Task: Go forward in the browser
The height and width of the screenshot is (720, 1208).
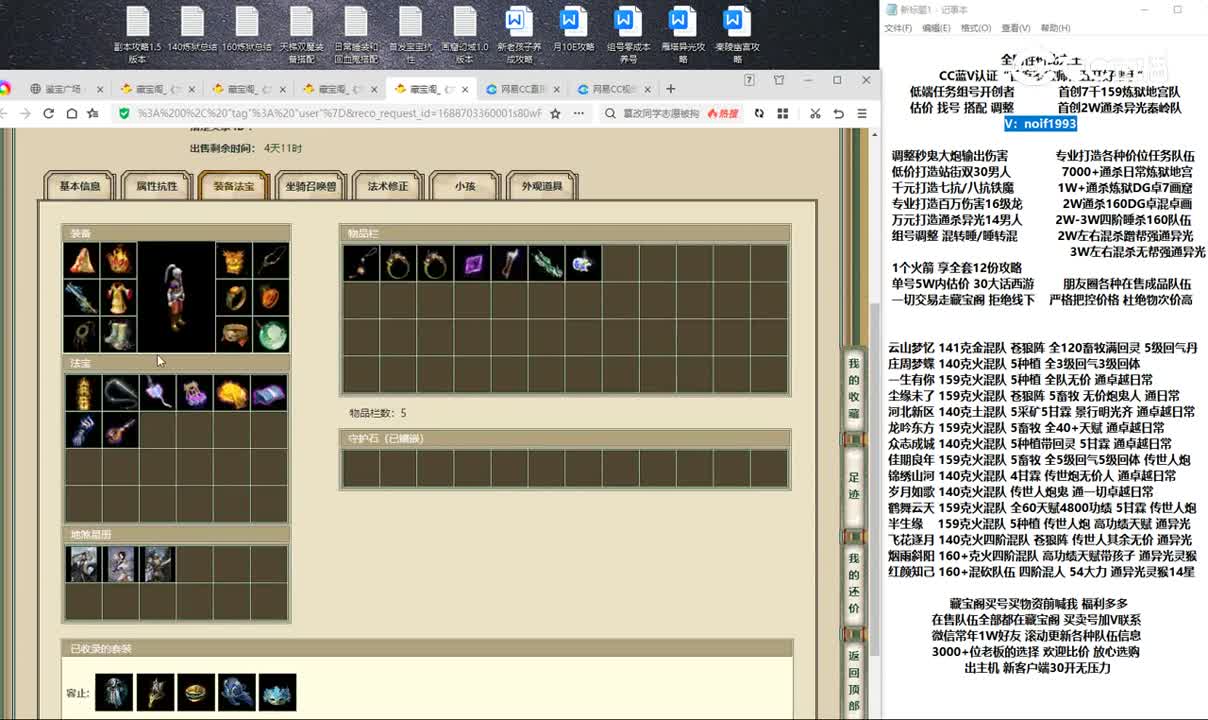Action: (x=25, y=114)
